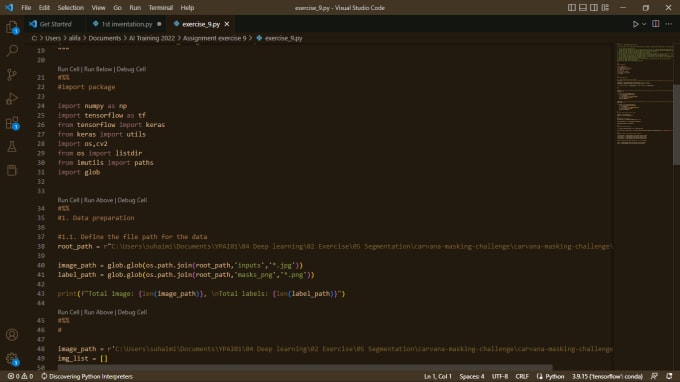Screen dimensions: 680x382
Task: Click the horizontal editor scrollbar
Action: click(x=305, y=368)
